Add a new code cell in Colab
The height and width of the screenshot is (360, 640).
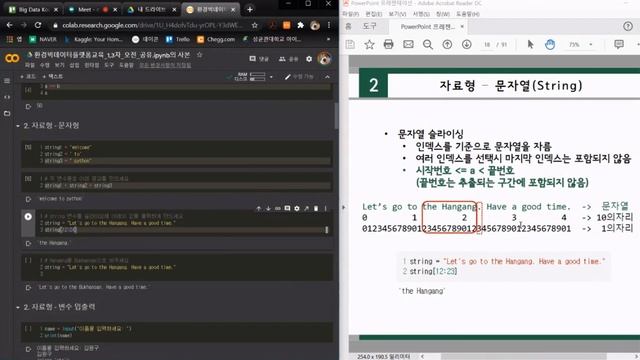[28, 76]
